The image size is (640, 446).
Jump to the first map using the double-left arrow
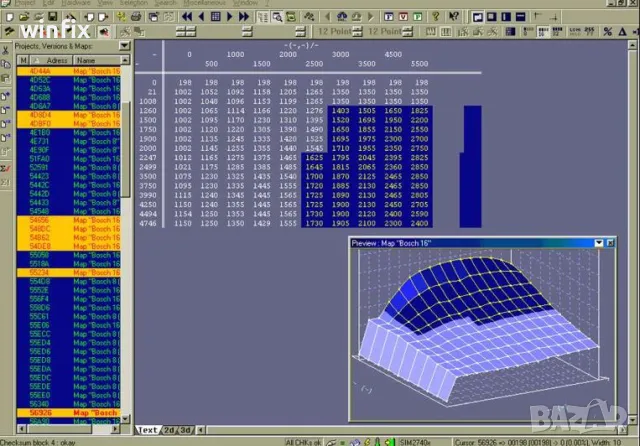tap(187, 17)
